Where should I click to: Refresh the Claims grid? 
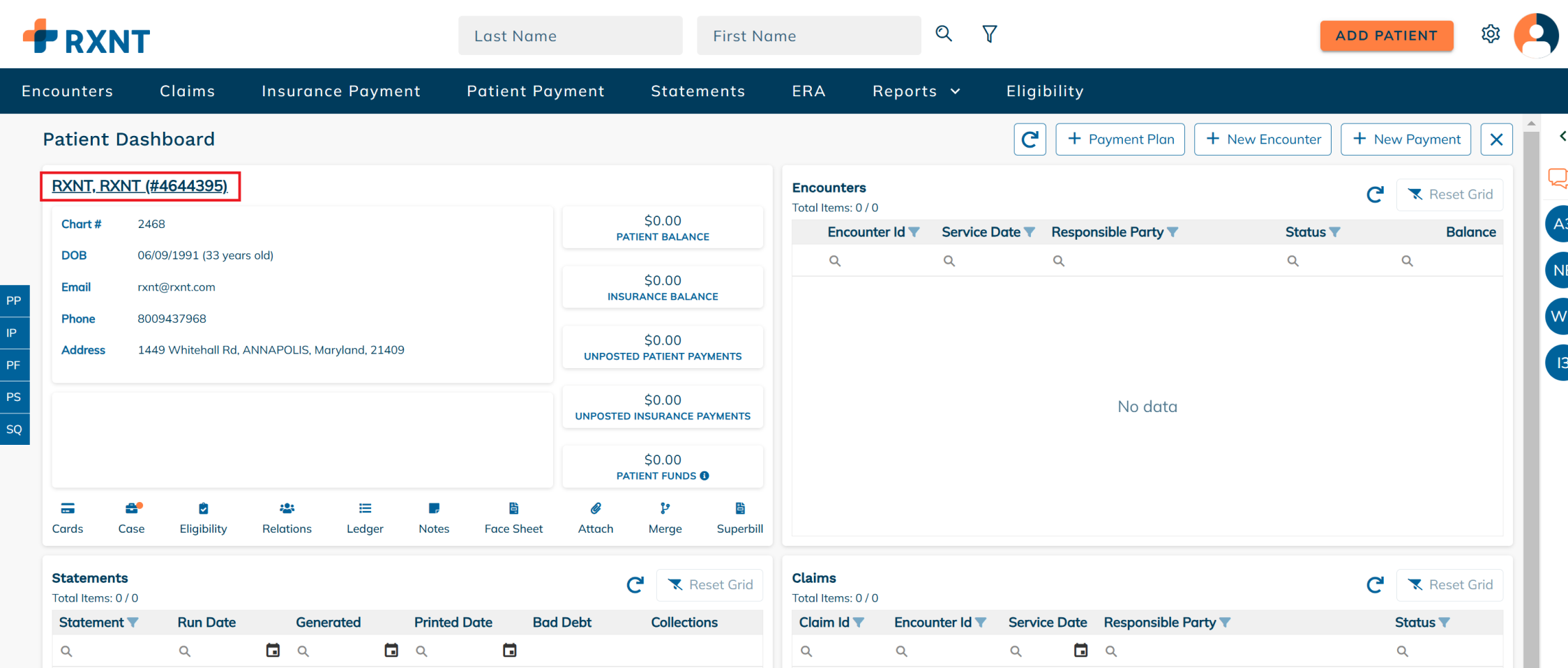tap(1375, 585)
